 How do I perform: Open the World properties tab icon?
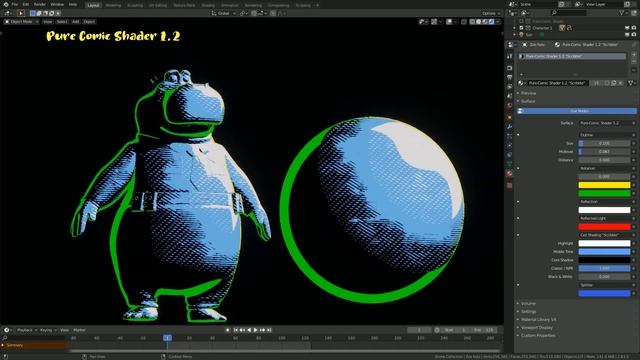point(509,106)
